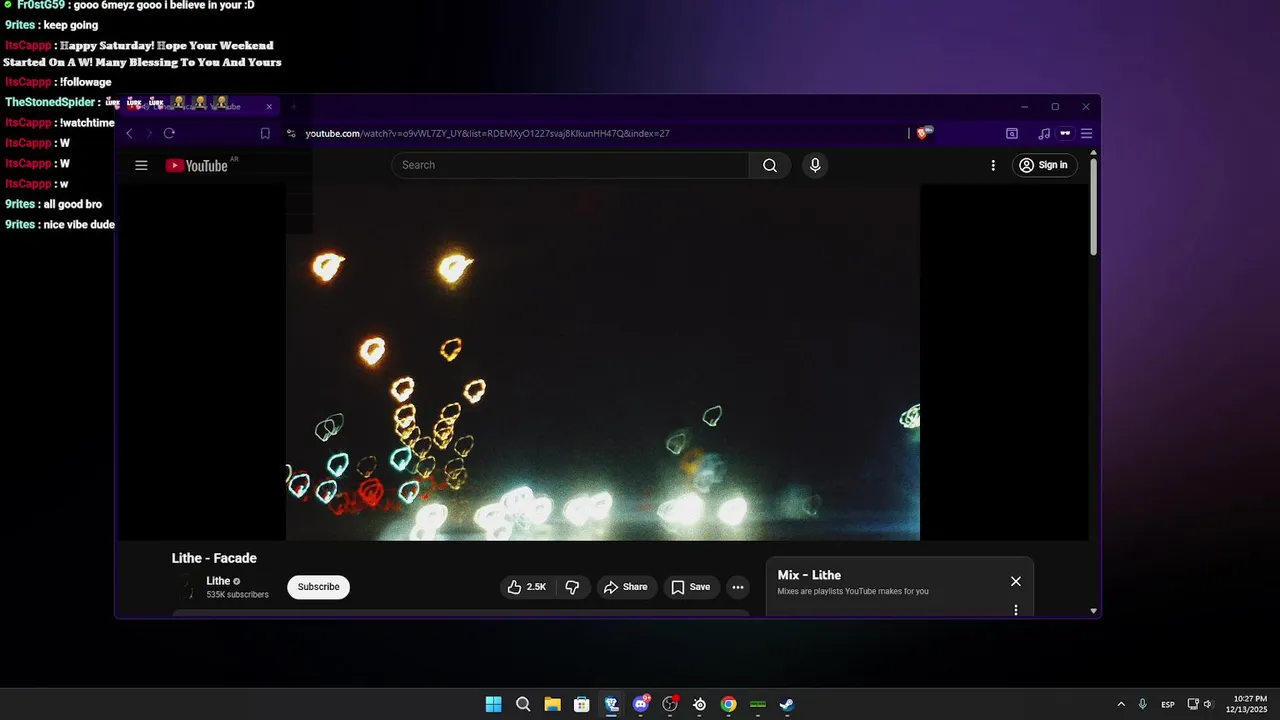Open media control music note icon
Image resolution: width=1280 pixels, height=720 pixels.
tap(1044, 133)
